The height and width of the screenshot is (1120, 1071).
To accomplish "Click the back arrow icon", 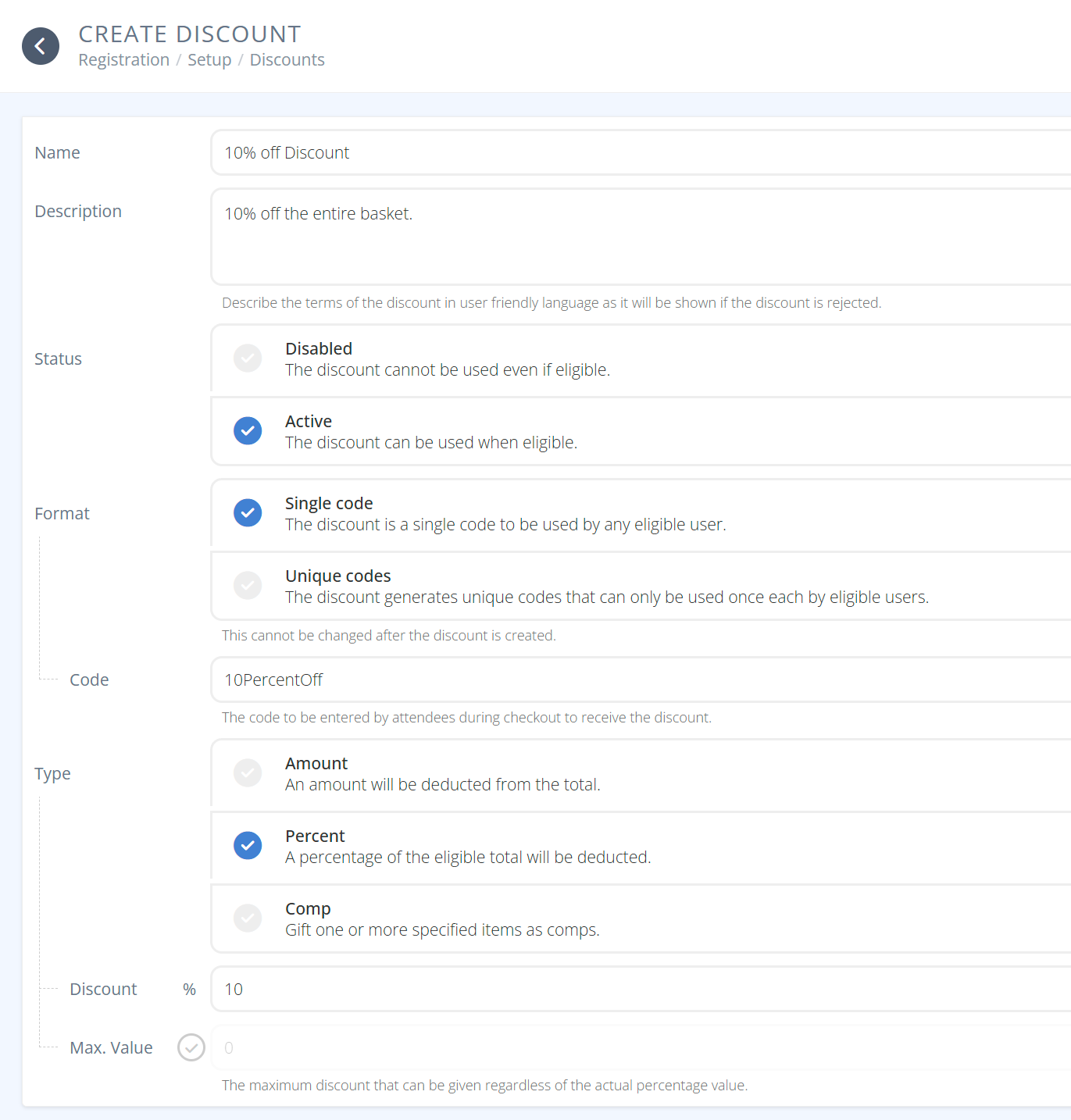I will coord(41,46).
